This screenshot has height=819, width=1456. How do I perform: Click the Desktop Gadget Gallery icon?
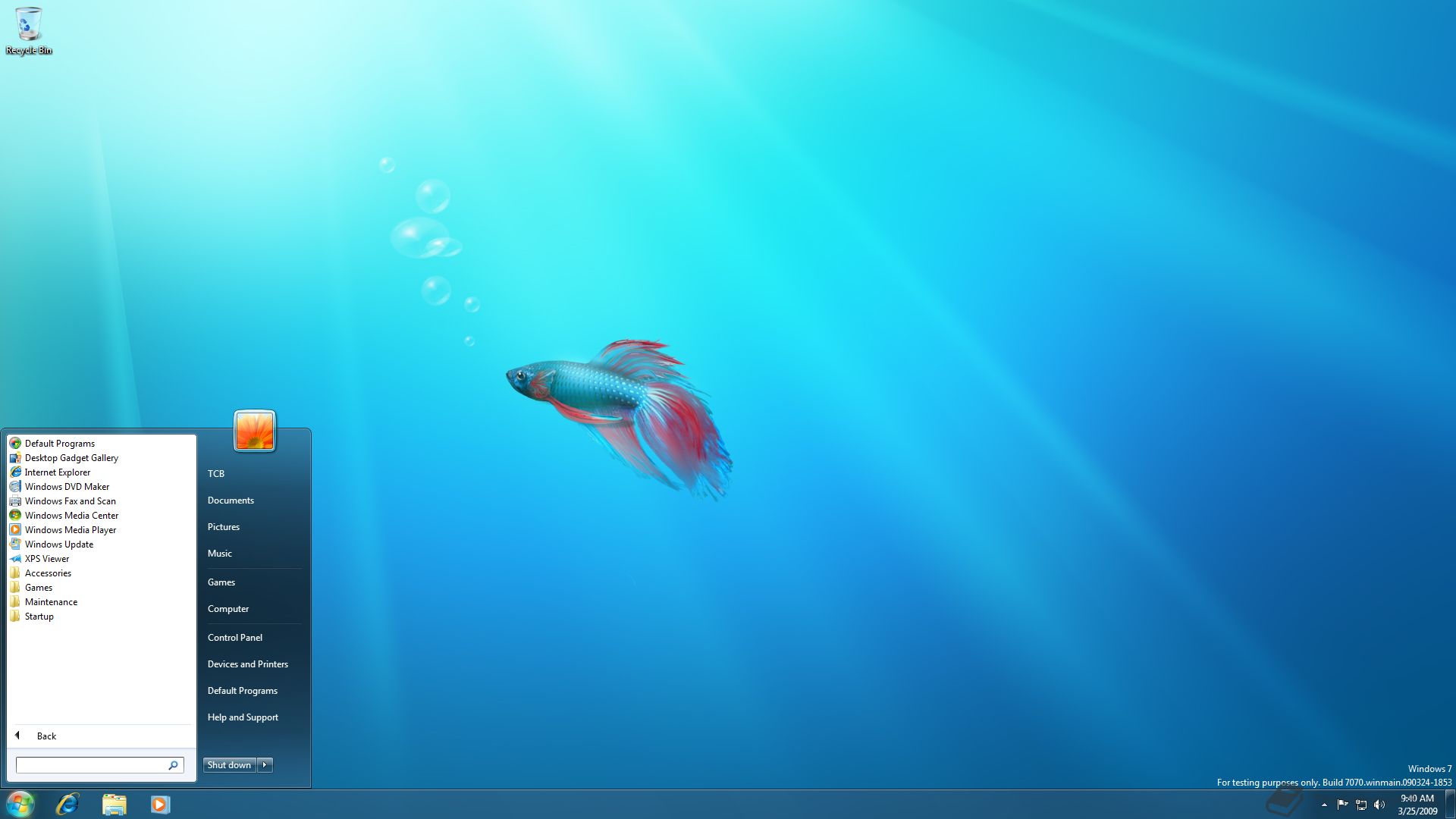tap(15, 458)
